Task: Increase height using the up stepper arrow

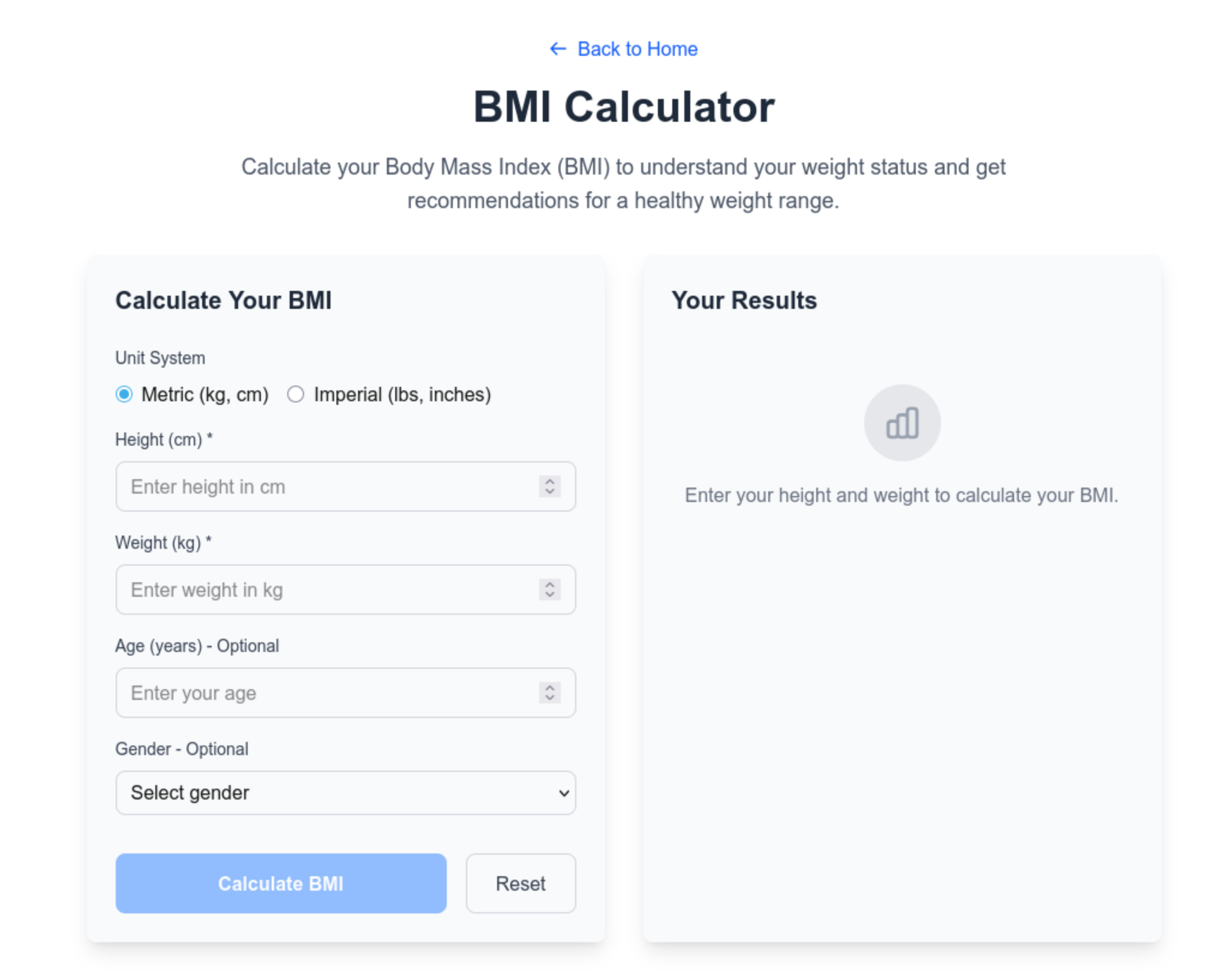Action: (549, 481)
